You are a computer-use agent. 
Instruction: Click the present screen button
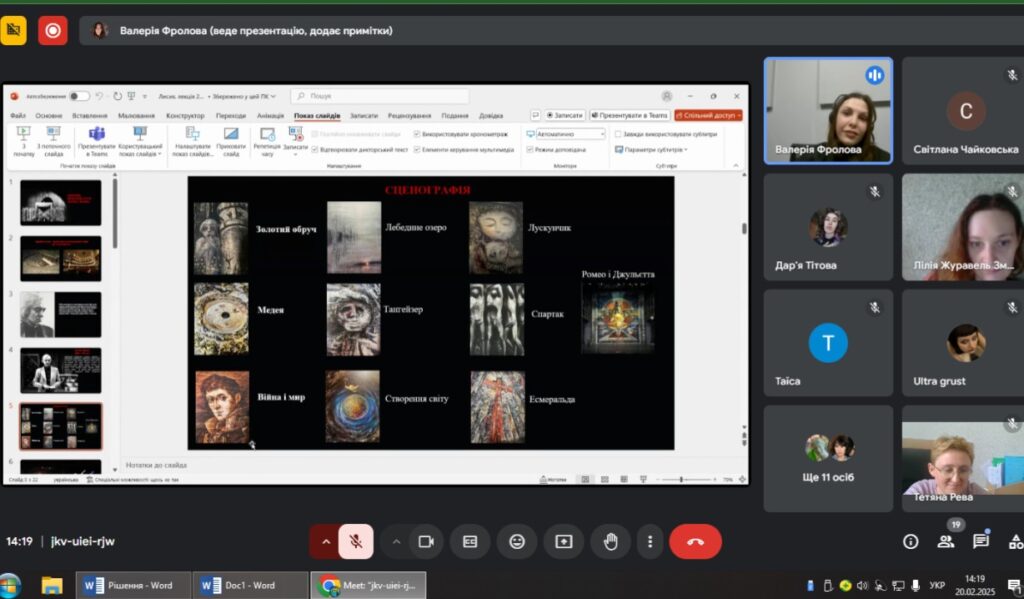[x=564, y=541]
